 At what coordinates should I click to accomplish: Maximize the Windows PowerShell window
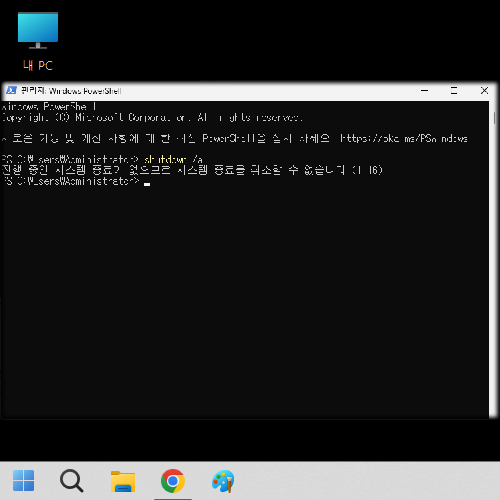(454, 90)
